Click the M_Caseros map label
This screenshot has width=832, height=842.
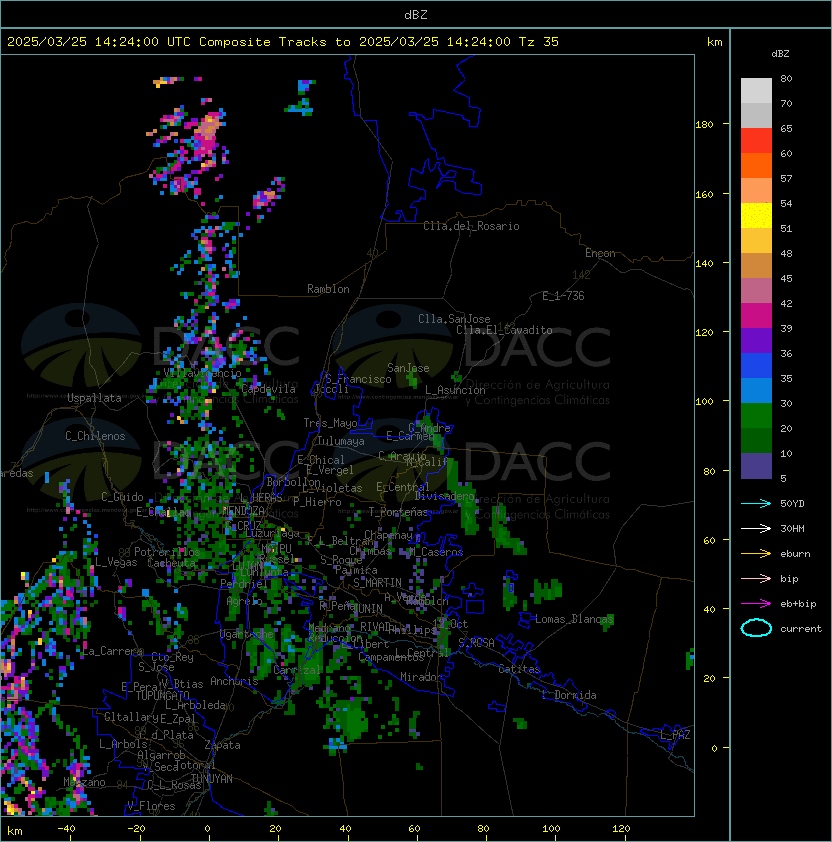(436, 551)
